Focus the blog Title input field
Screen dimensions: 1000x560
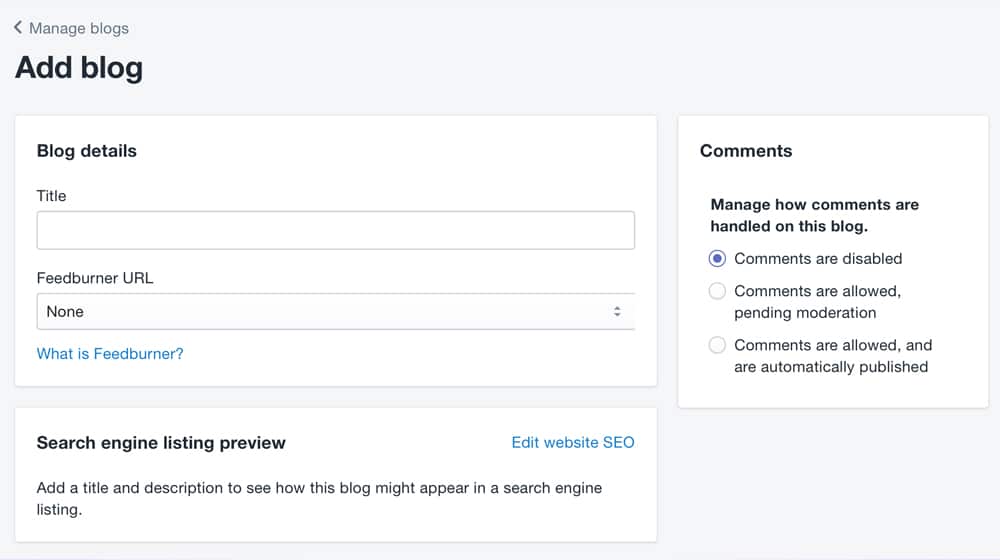click(x=335, y=230)
